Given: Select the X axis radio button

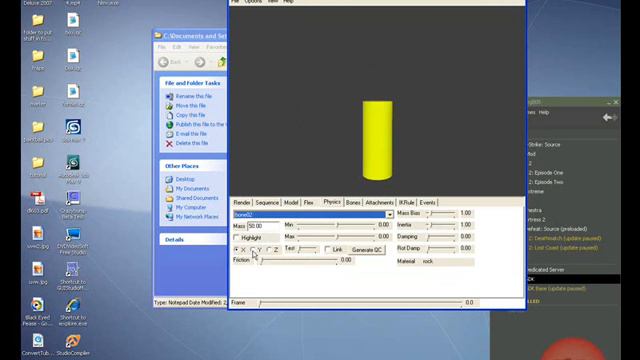Looking at the screenshot, I should click(237, 249).
